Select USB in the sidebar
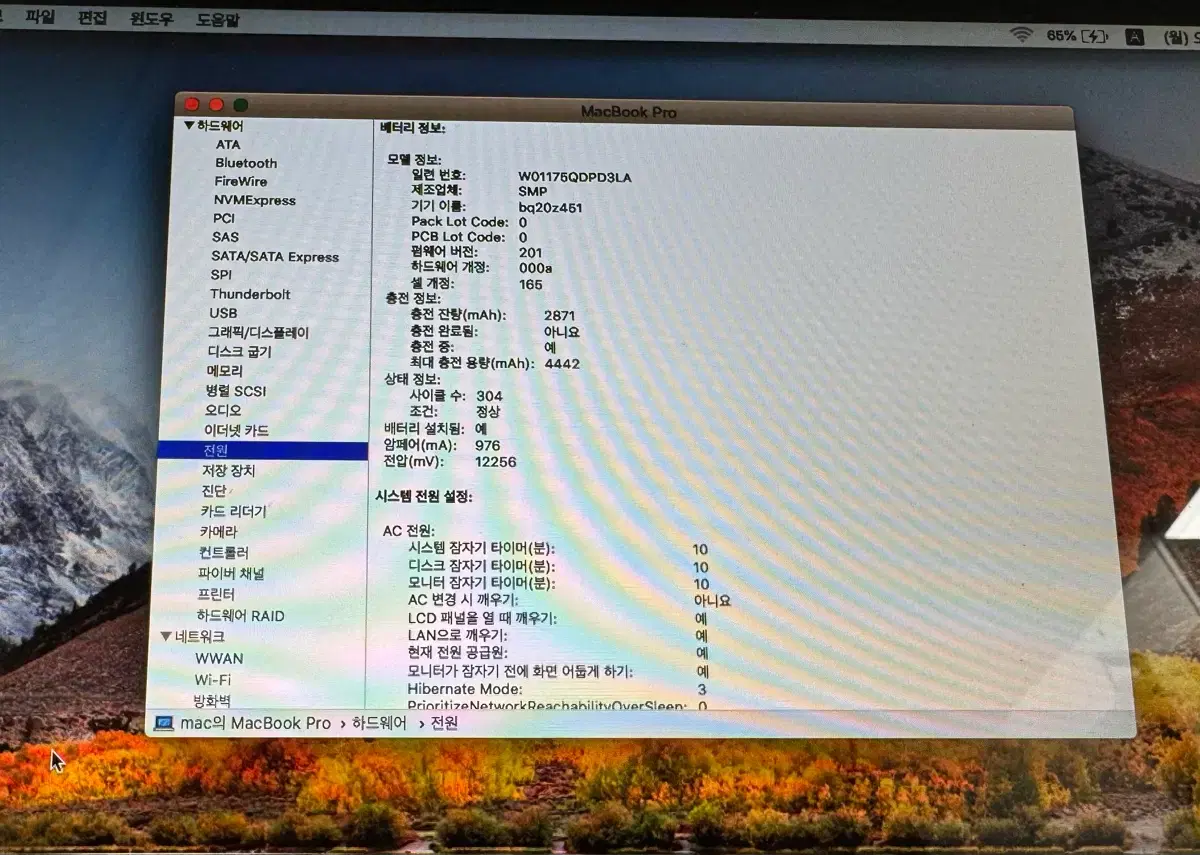 [223, 313]
